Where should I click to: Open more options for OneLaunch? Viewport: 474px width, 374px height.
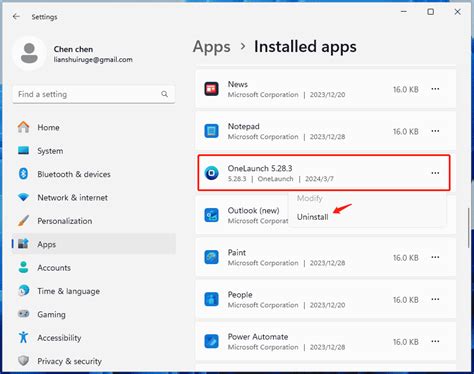(435, 173)
